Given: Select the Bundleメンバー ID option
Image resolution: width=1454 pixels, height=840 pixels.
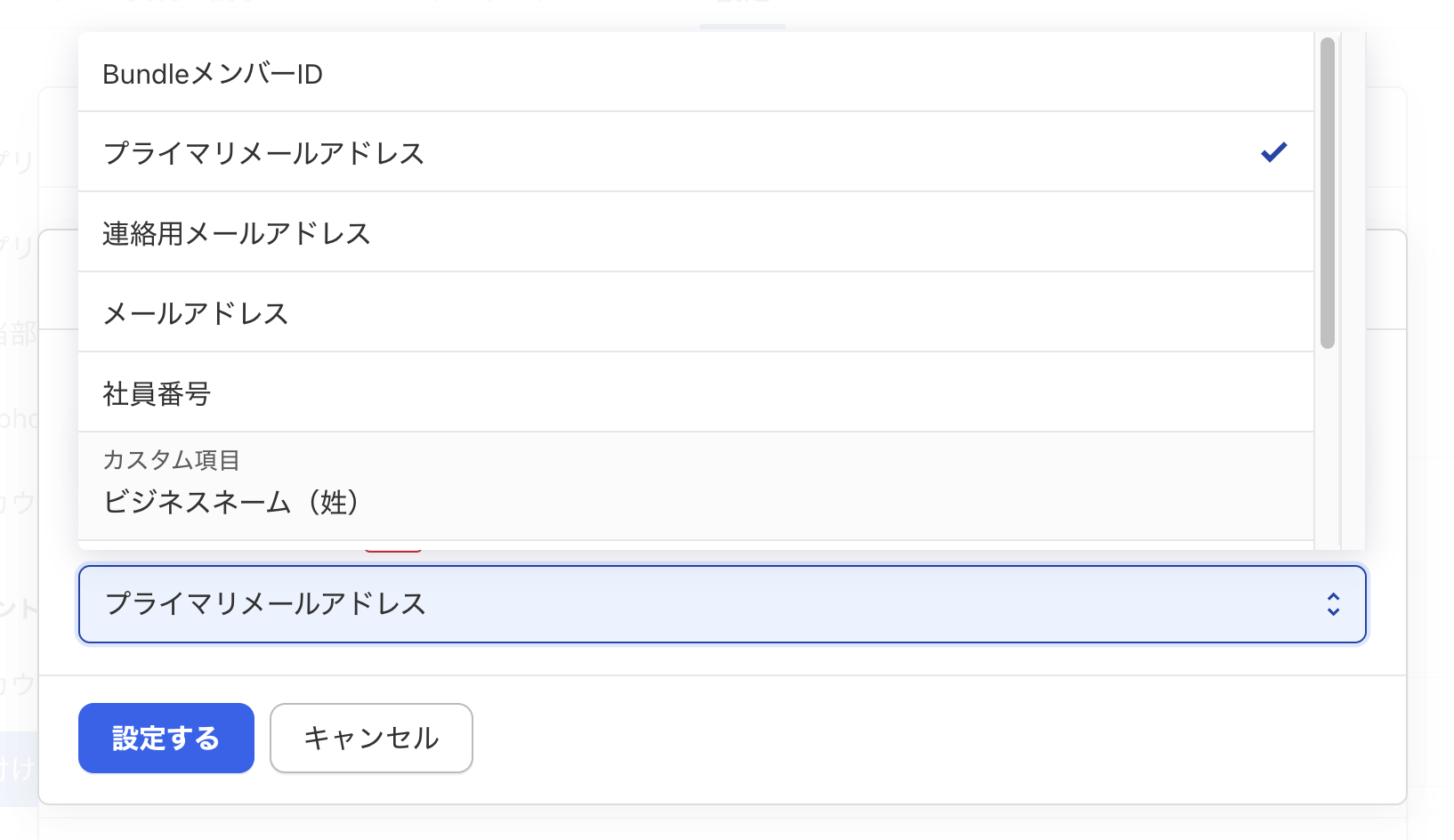Looking at the screenshot, I should pos(213,74).
